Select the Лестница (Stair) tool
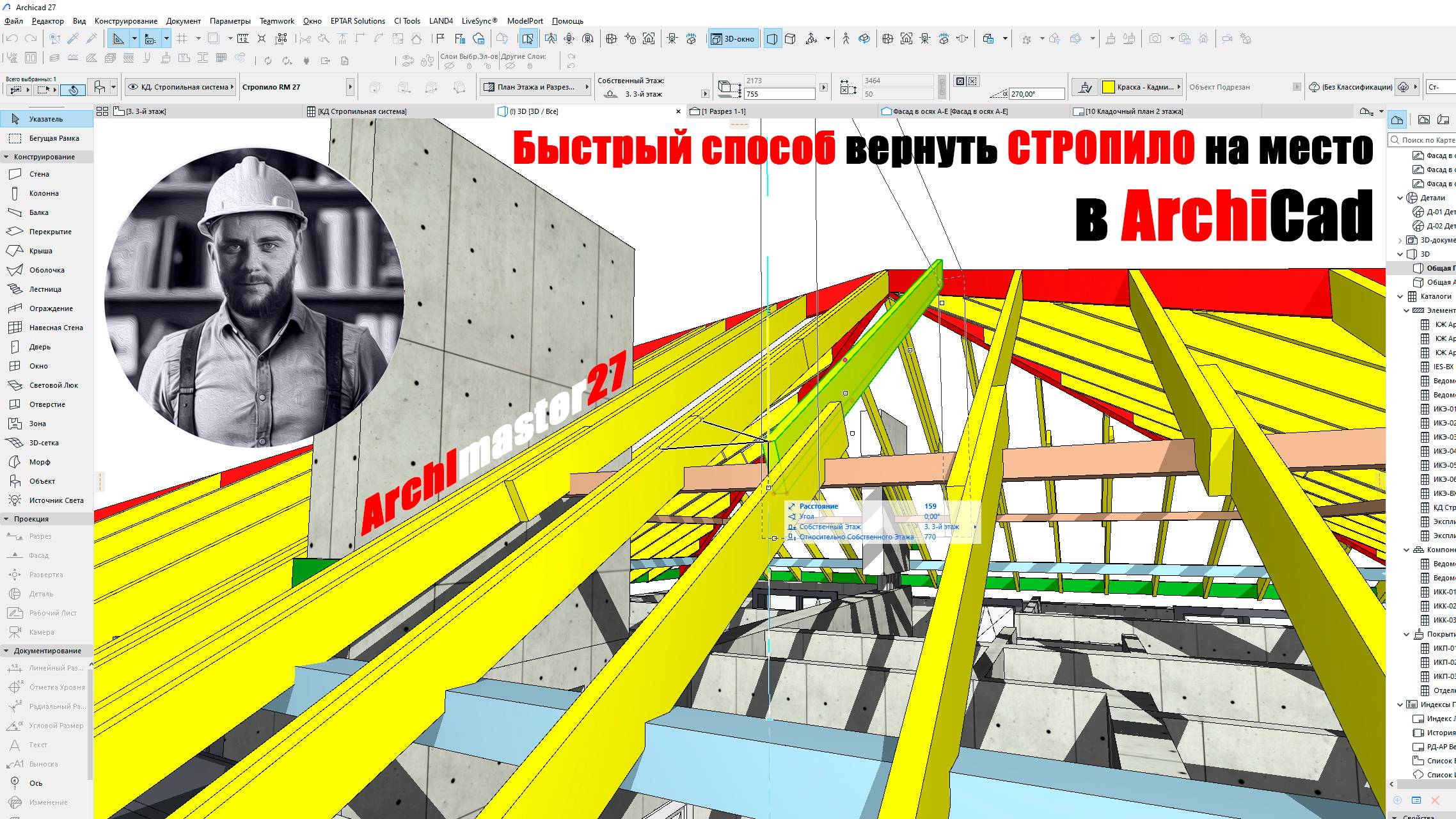Viewport: 1456px width, 819px height. pos(45,289)
